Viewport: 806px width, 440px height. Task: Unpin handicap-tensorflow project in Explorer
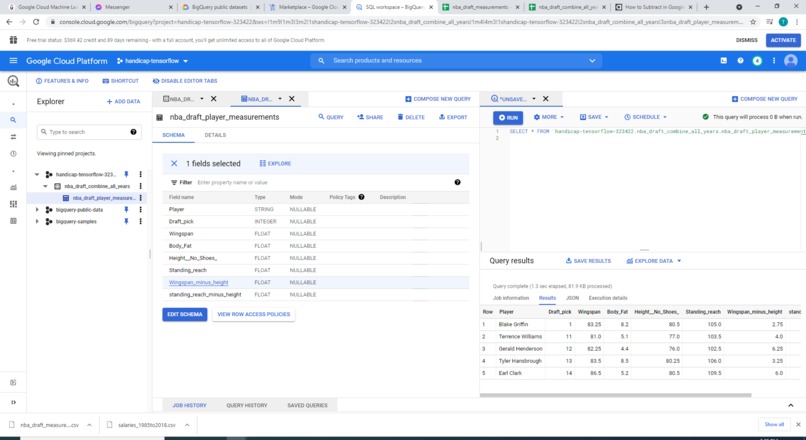[x=126, y=174]
